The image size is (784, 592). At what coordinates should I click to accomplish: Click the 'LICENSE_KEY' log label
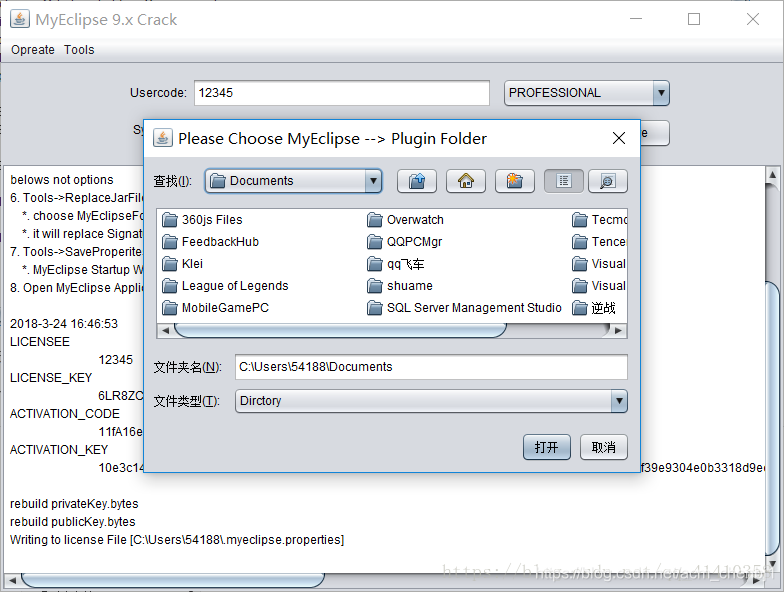click(x=51, y=378)
